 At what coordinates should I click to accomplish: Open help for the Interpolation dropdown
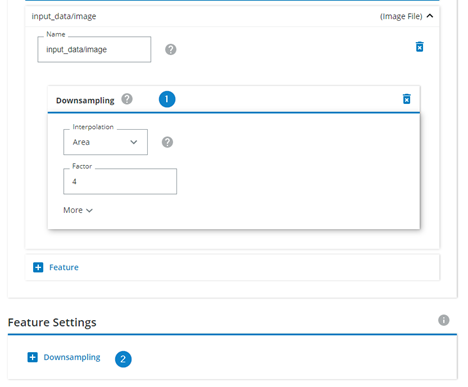(167, 142)
